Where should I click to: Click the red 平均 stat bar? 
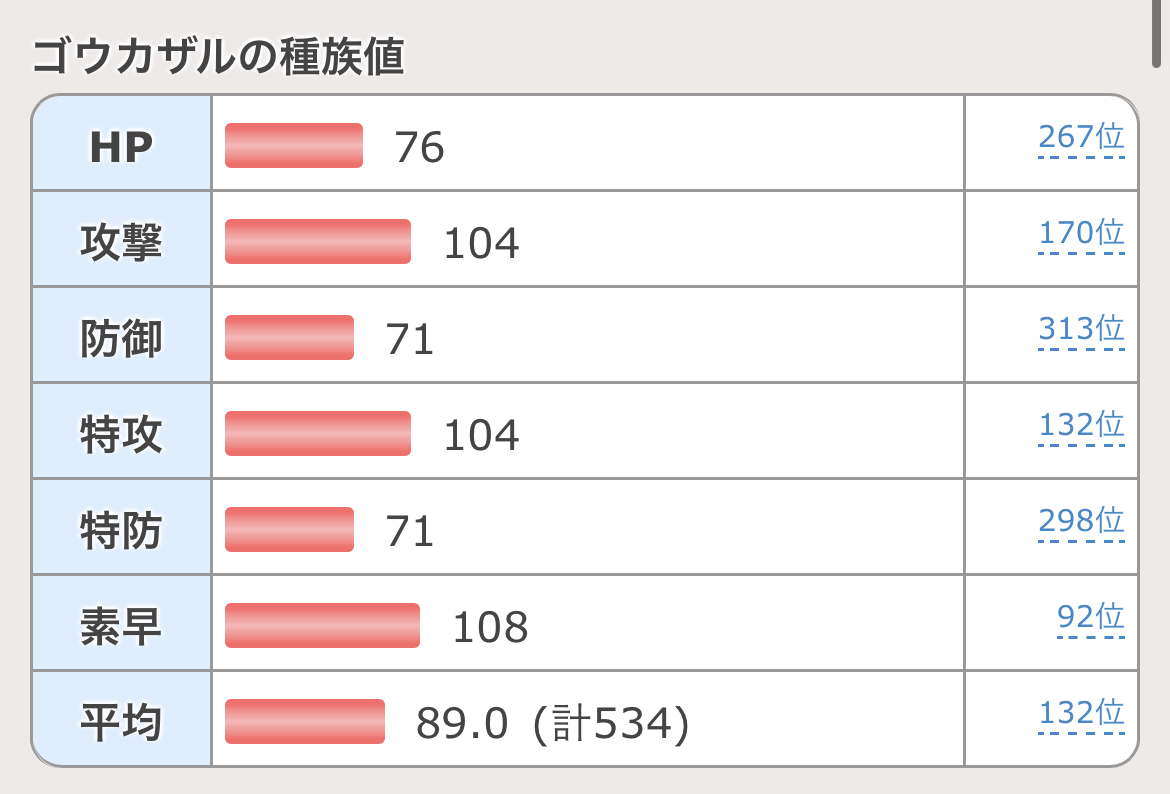[305, 722]
